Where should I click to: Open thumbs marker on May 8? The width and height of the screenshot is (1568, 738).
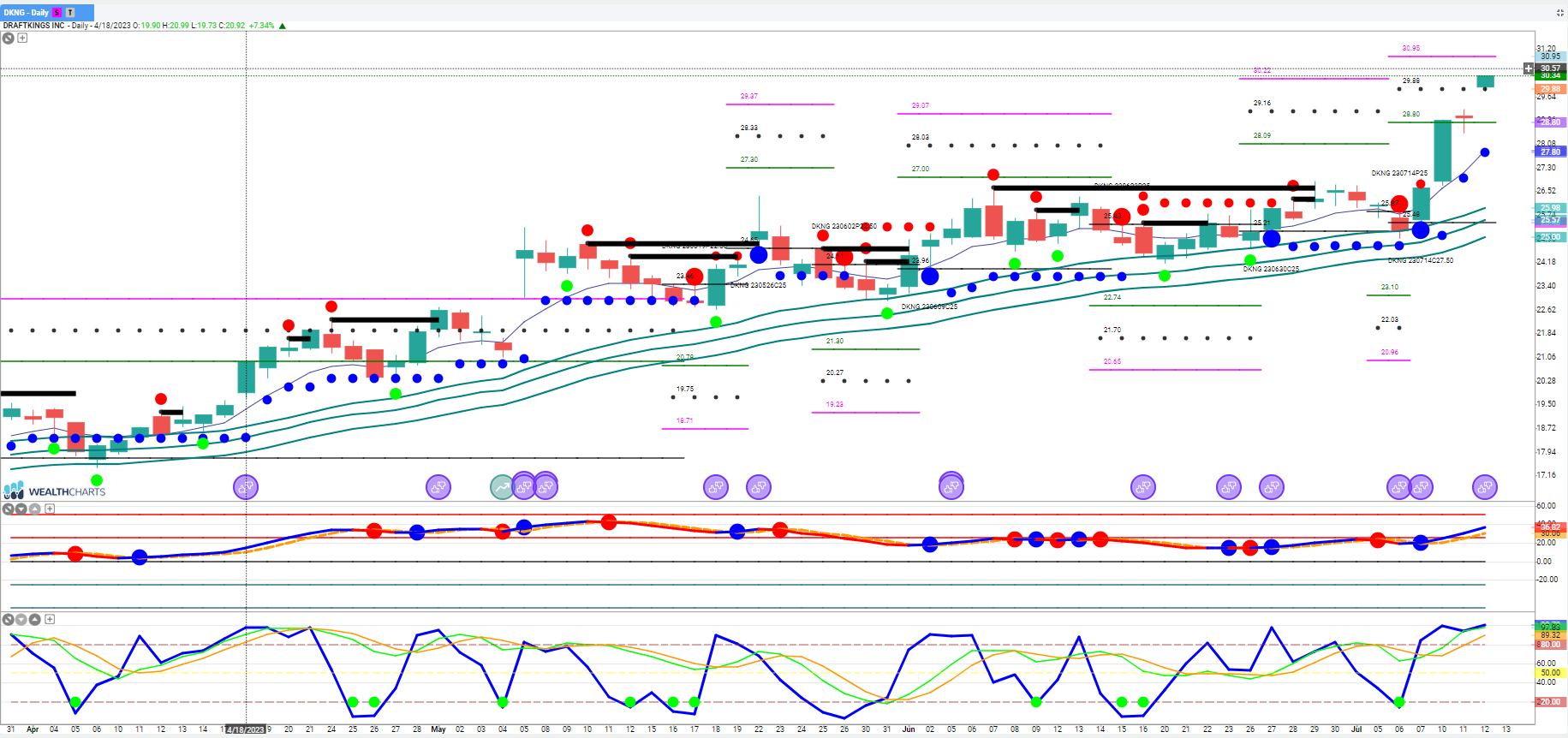coord(546,486)
